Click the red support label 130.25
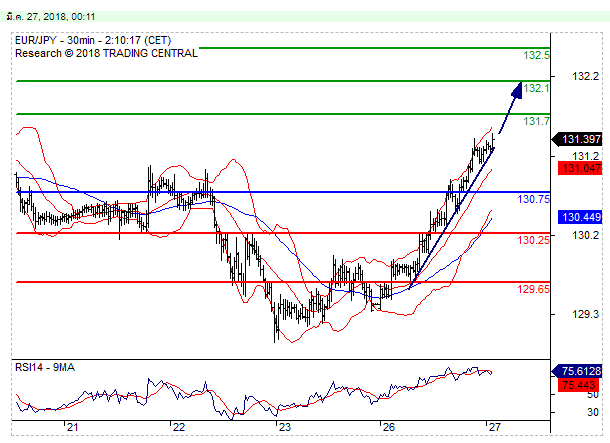The width and height of the screenshot is (610, 443). [x=533, y=240]
